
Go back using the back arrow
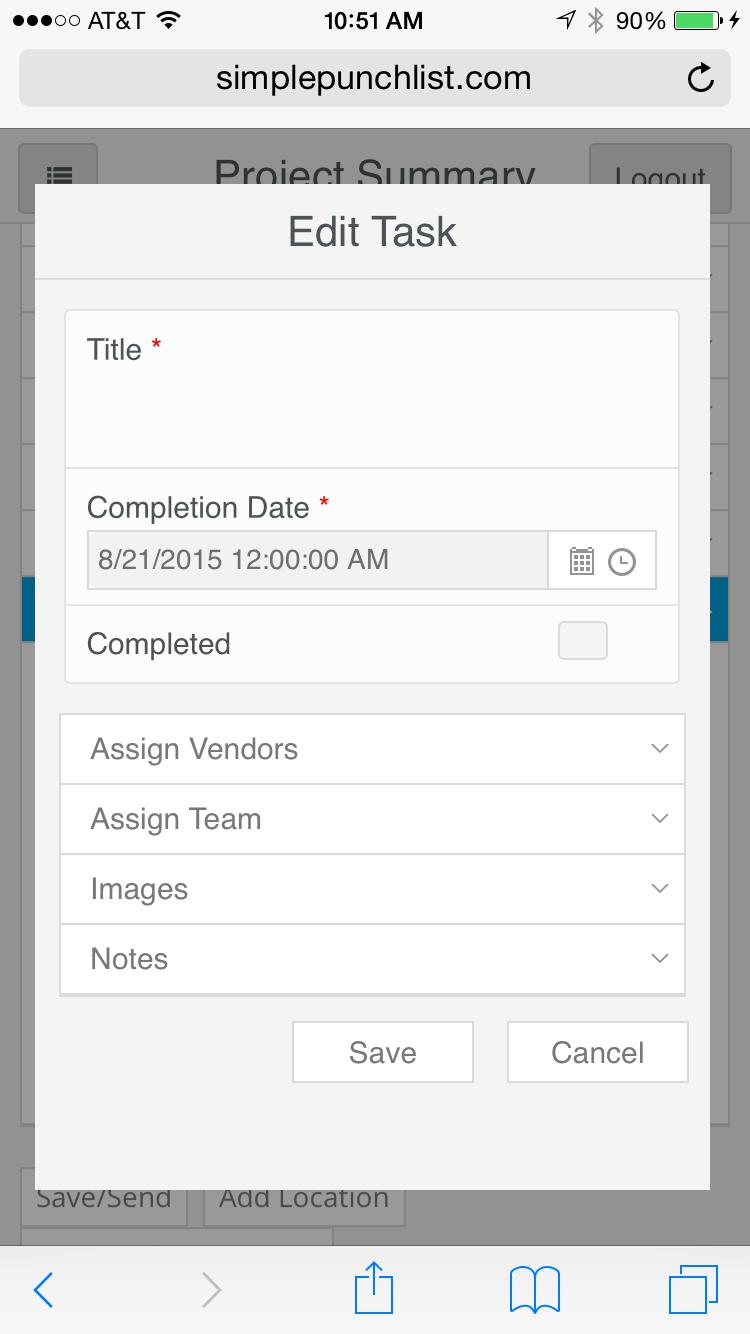(44, 1289)
